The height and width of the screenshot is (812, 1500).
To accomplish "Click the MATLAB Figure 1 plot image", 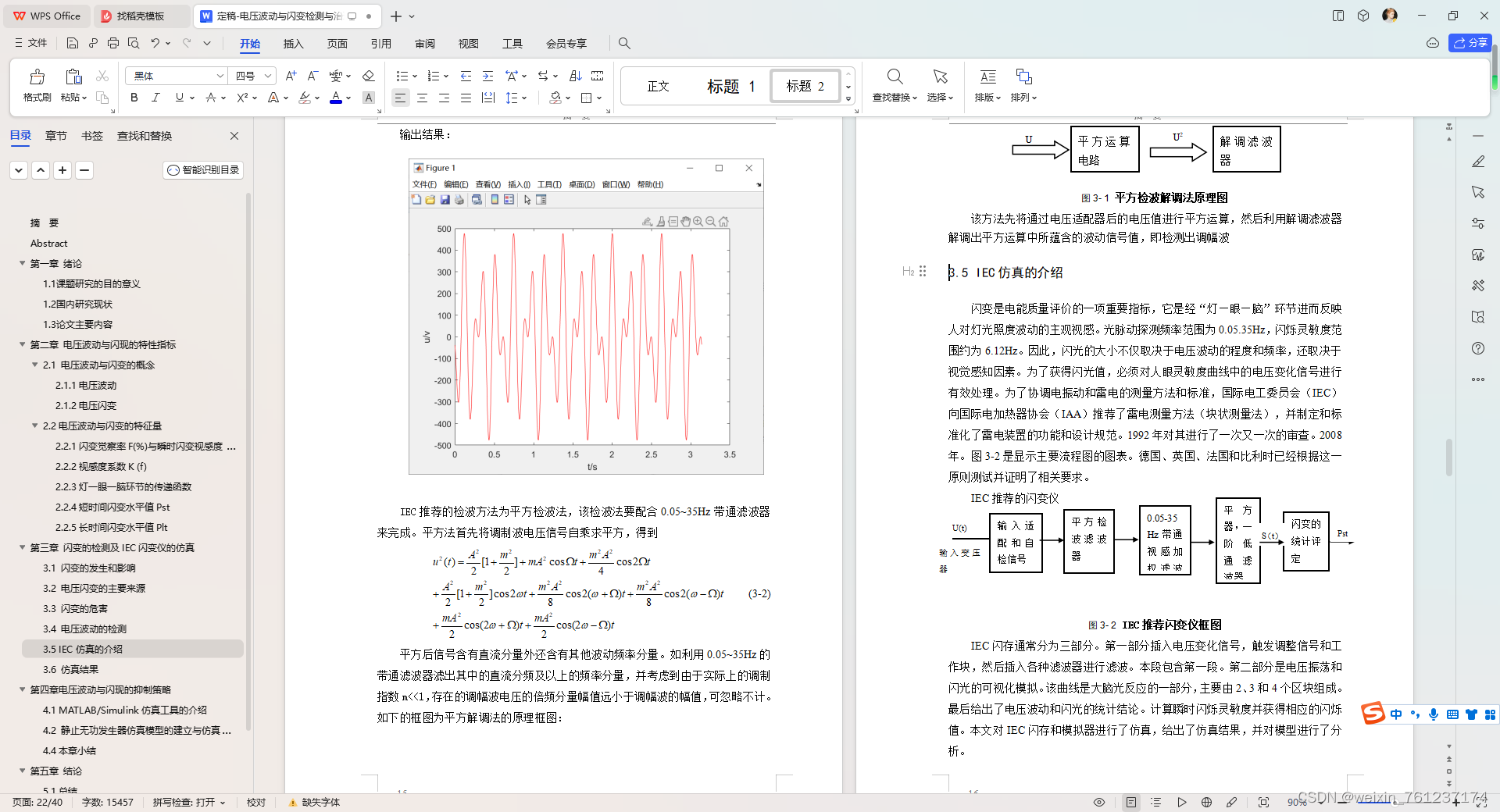I will tap(586, 316).
